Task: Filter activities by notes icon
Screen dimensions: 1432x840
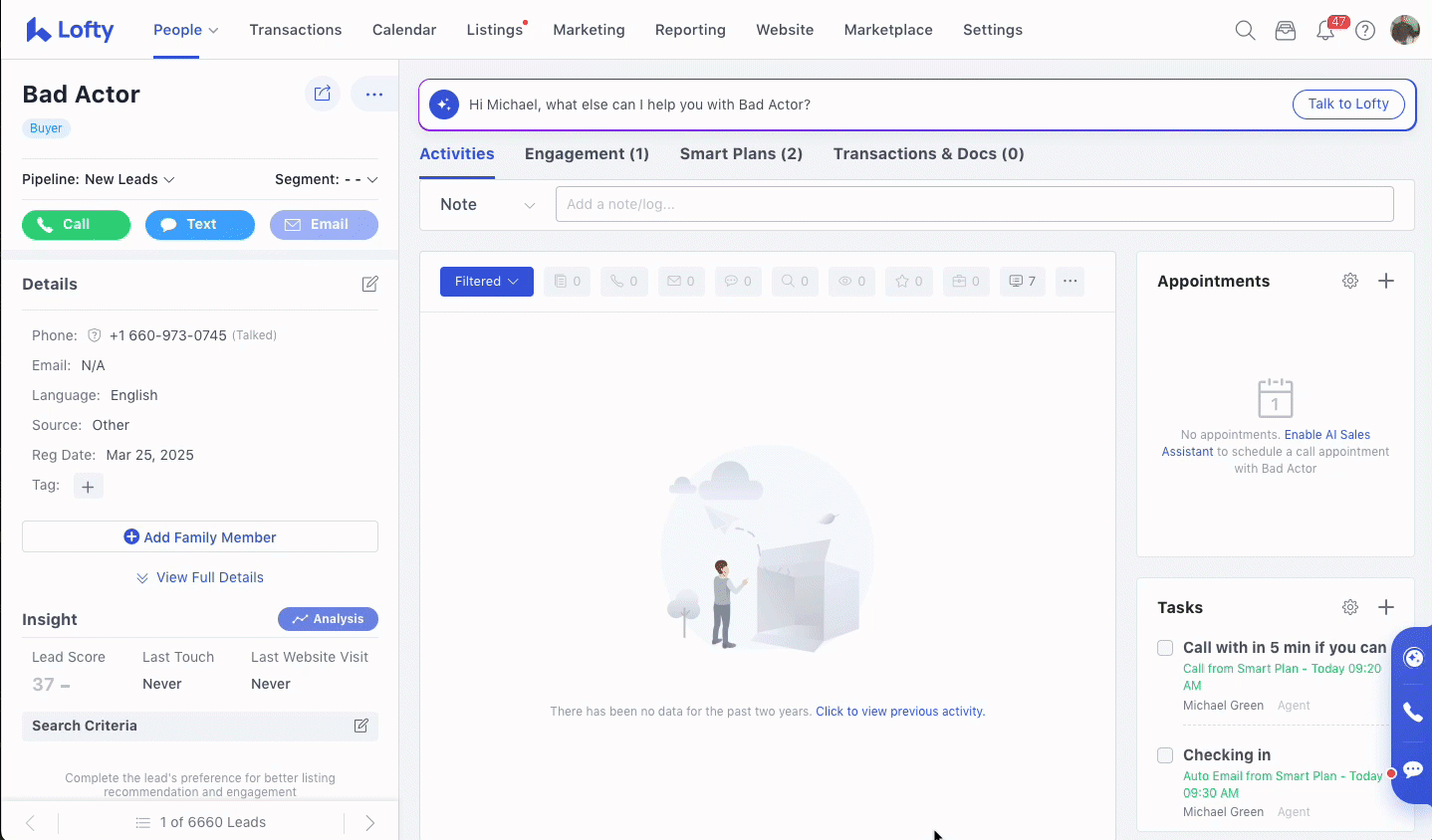Action: click(x=568, y=282)
